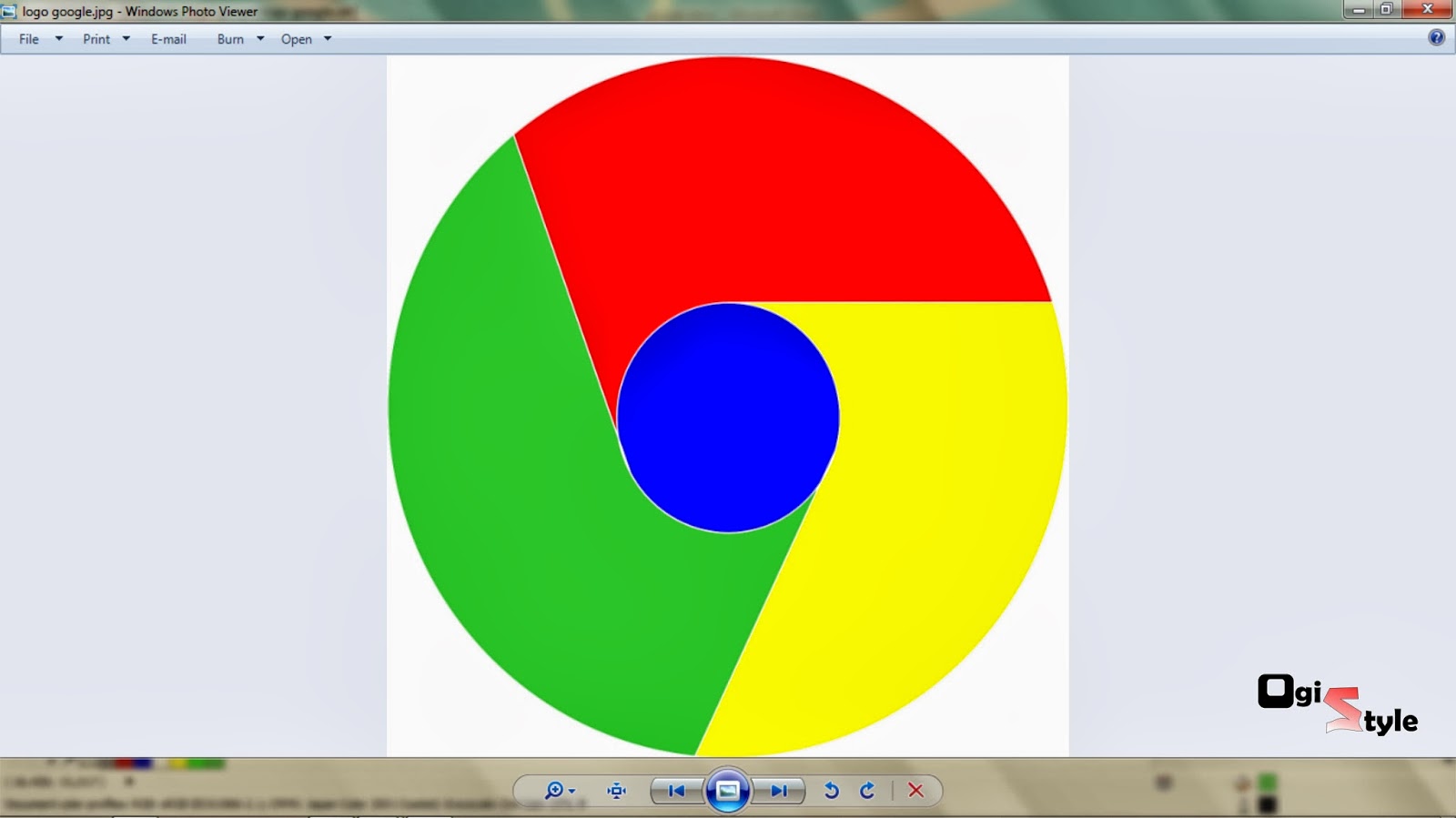Restore the Photo Viewer window size

(x=1387, y=10)
